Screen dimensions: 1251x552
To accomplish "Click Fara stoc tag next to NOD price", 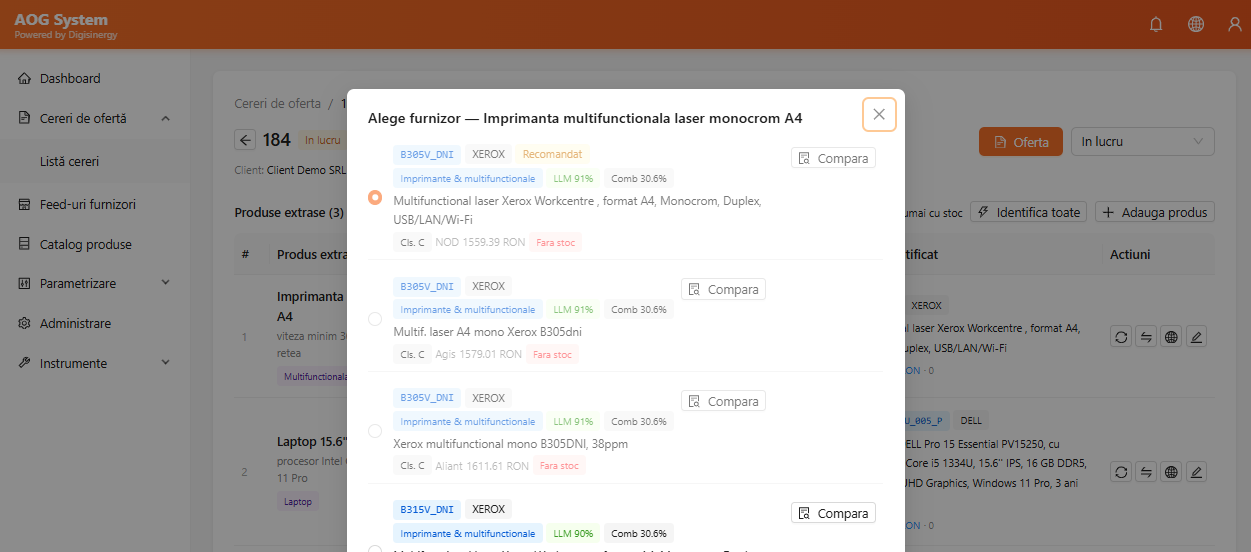I will [555, 242].
